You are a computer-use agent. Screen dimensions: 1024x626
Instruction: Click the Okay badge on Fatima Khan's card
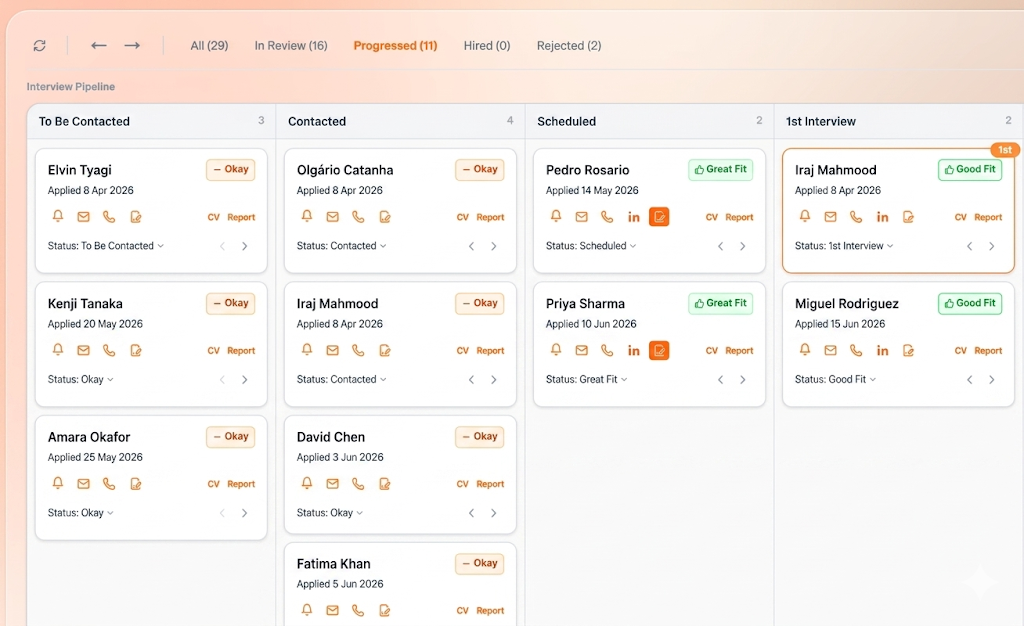coord(479,563)
